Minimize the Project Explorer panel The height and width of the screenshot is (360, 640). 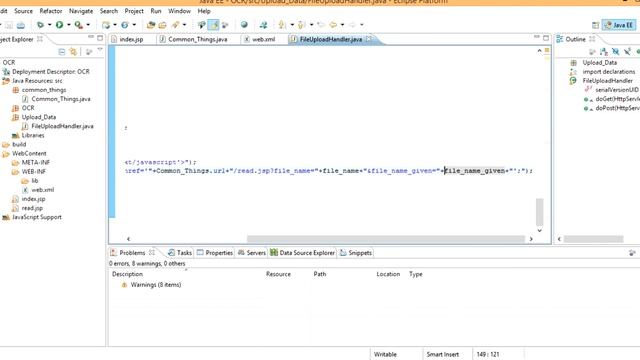(x=91, y=38)
